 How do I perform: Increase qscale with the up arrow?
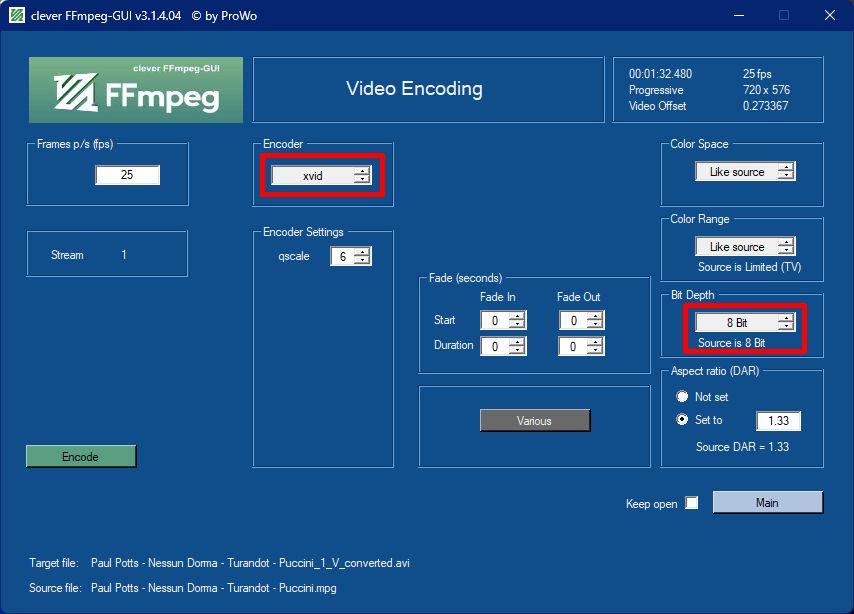coord(362,252)
